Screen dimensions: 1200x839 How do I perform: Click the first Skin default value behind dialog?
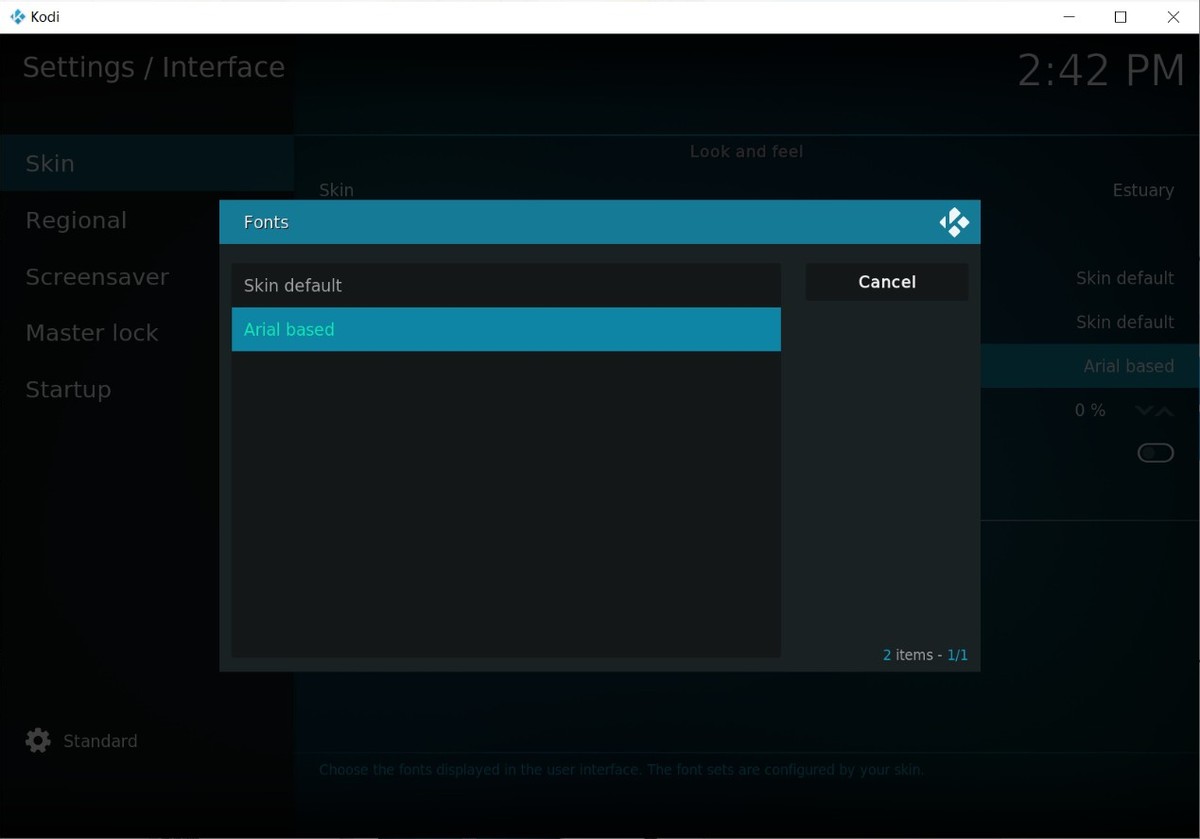click(x=1125, y=278)
